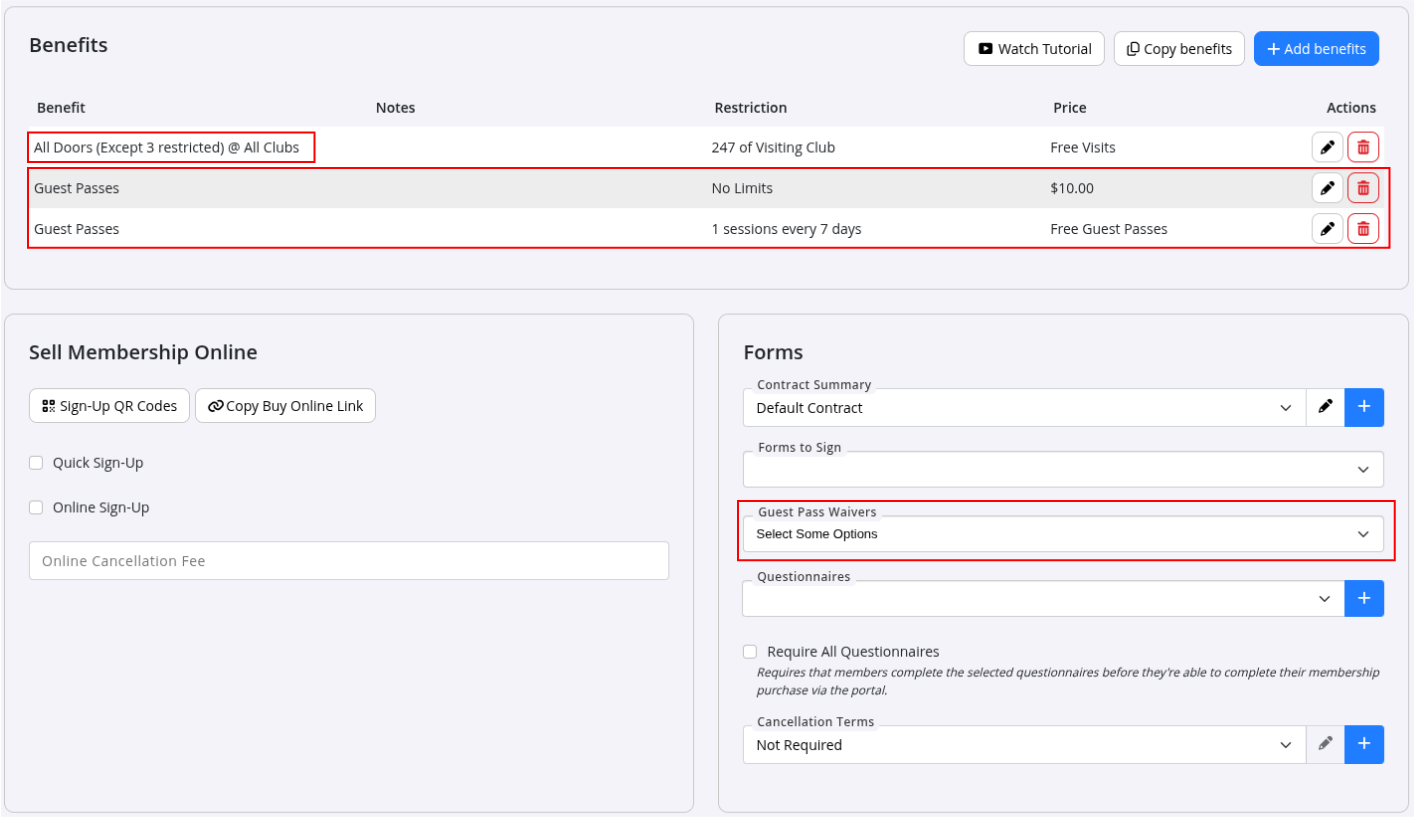Add a new contract with the plus button
The image size is (1414, 817).
1364,407
